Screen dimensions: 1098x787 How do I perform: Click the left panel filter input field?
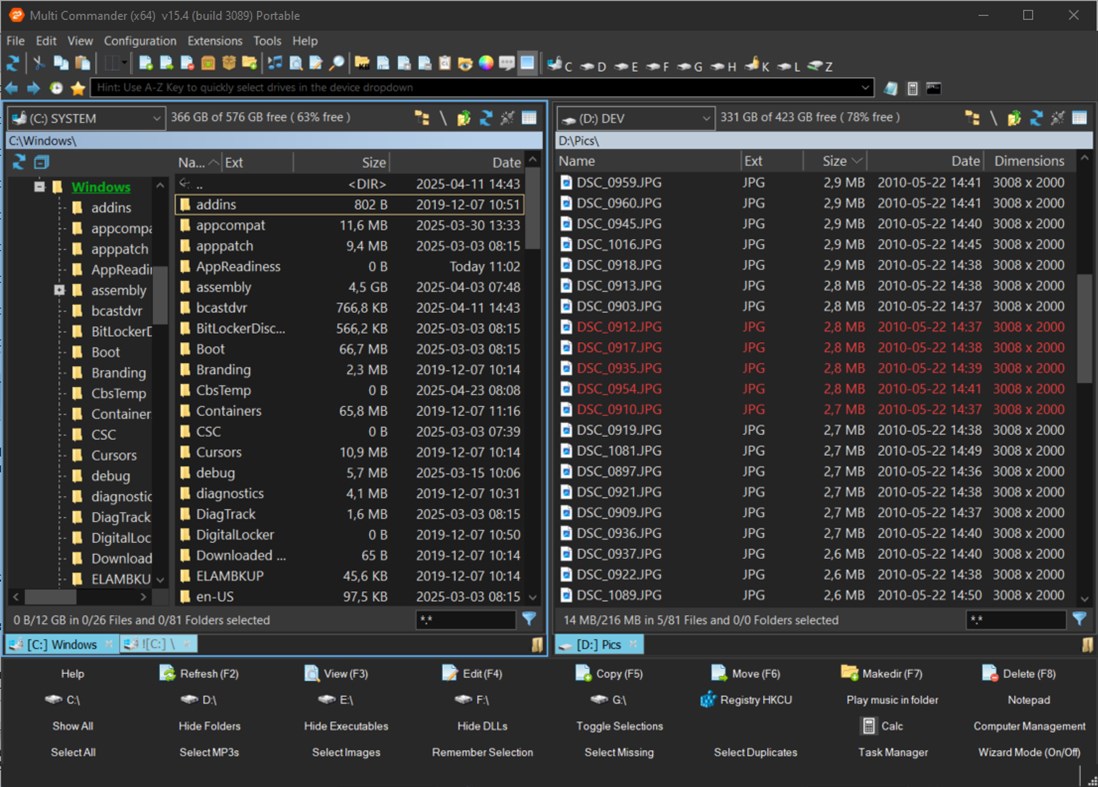(x=465, y=620)
